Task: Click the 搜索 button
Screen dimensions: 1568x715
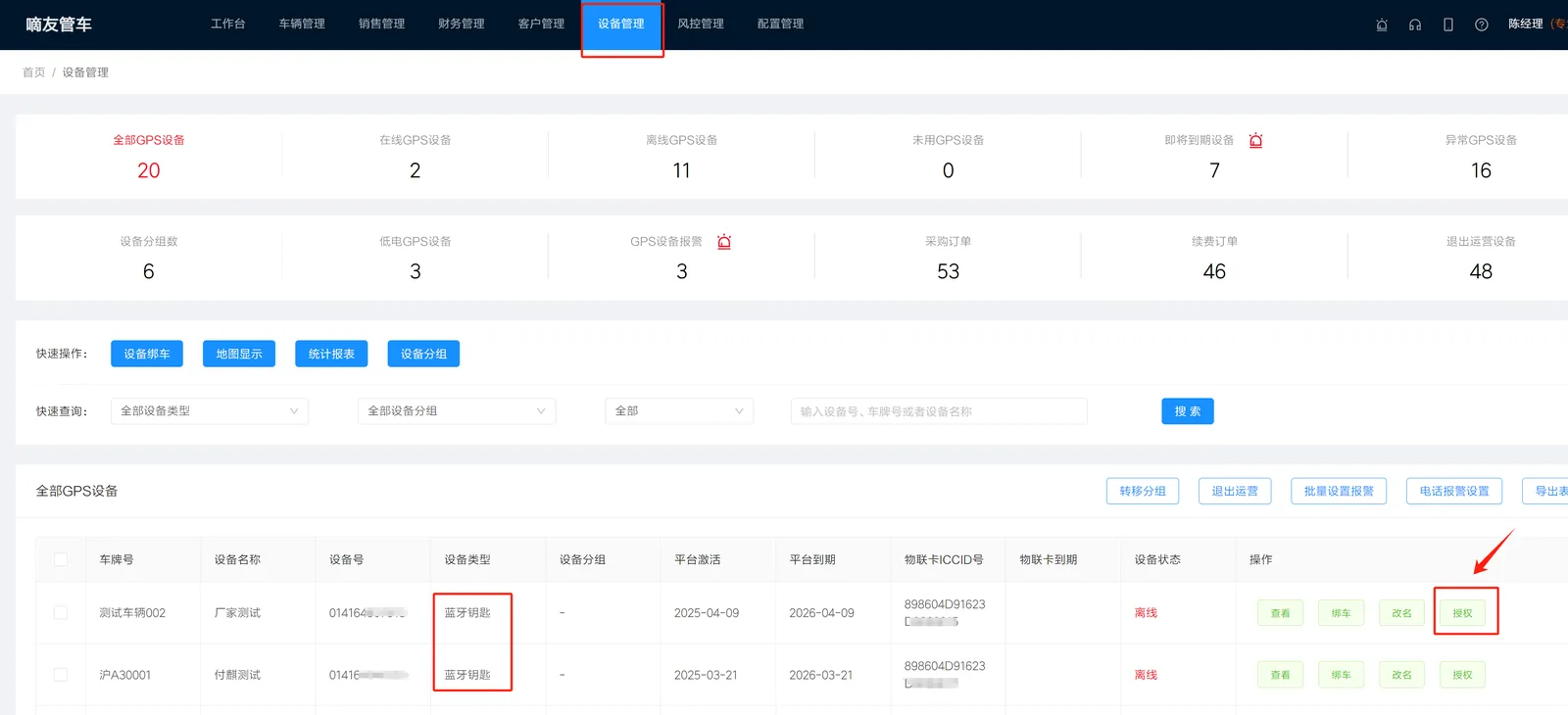Action: pos(1188,411)
